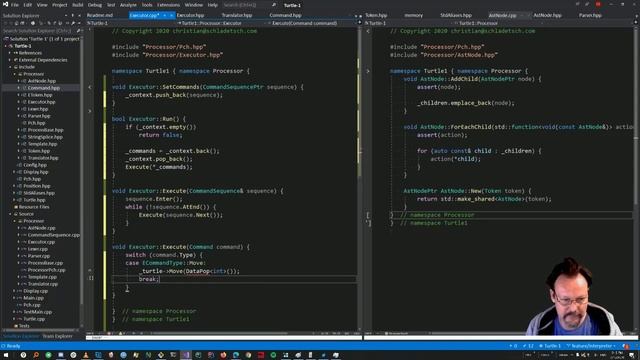Switch to the Command.hpp editor tab
The width and height of the screenshot is (640, 360).
285,16
